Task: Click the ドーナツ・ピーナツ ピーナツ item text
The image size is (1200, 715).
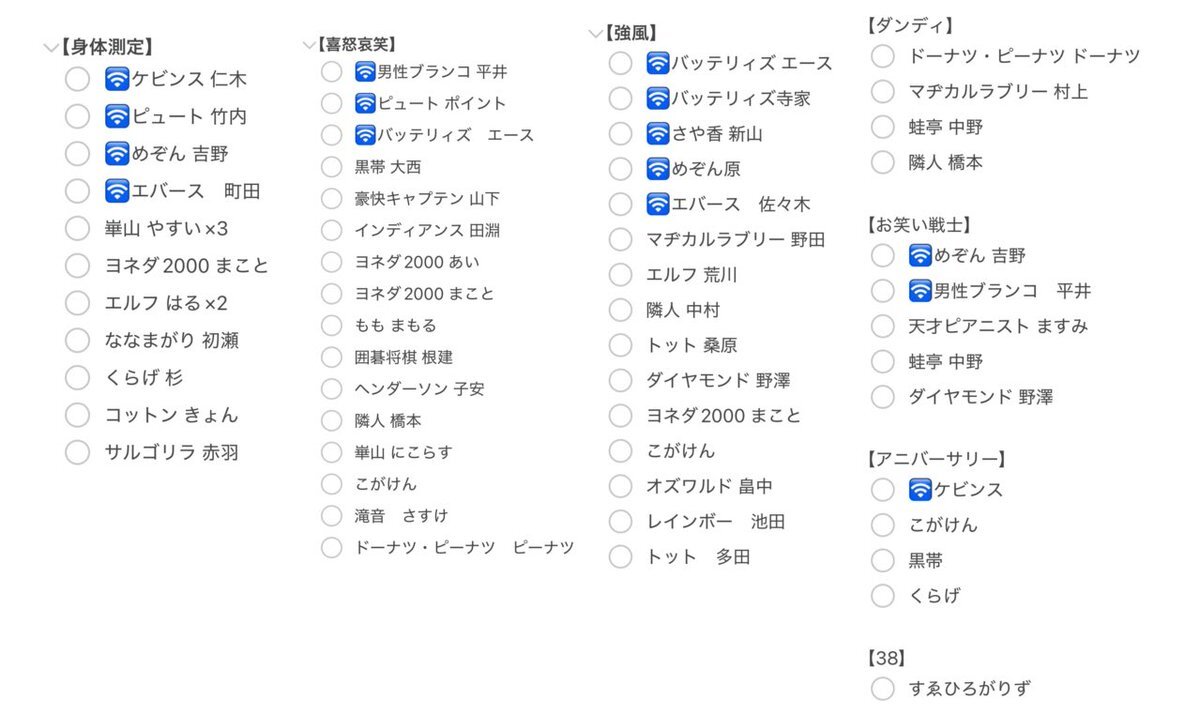Action: coord(465,547)
